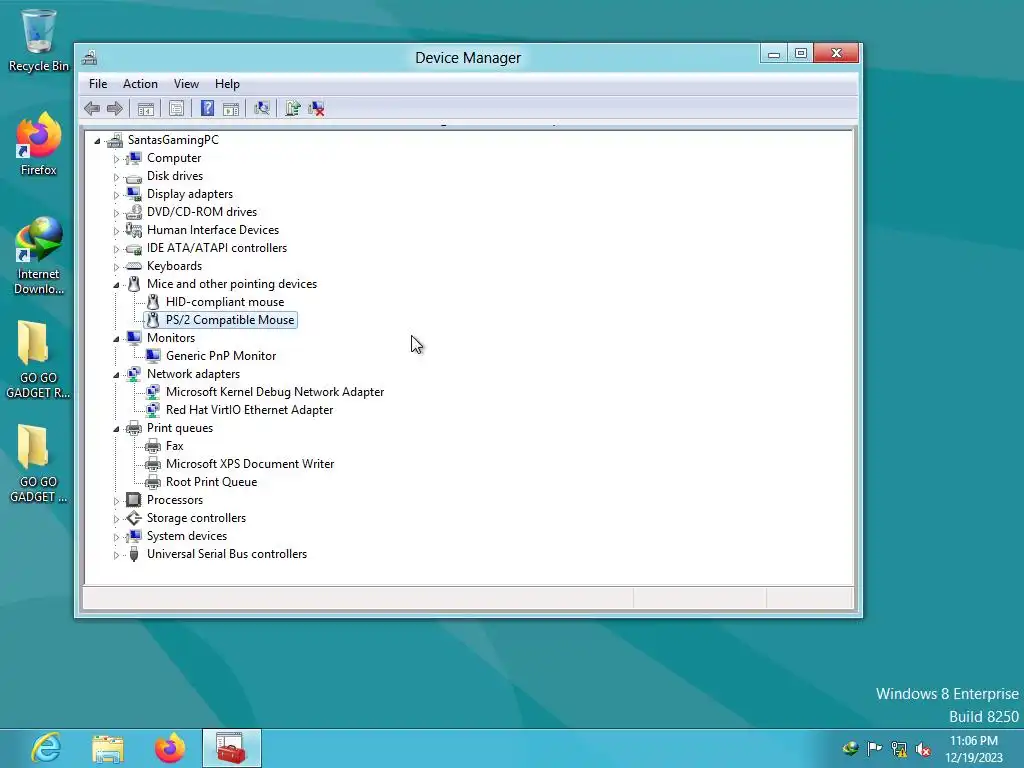This screenshot has height=768, width=1024.
Task: Click the Network adapters category icon
Action: (134, 374)
